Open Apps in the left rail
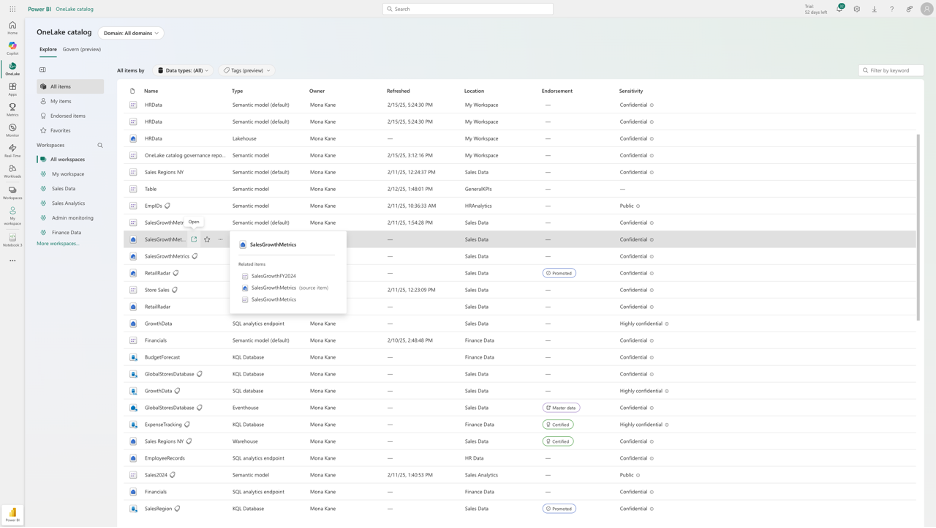 coord(12,89)
